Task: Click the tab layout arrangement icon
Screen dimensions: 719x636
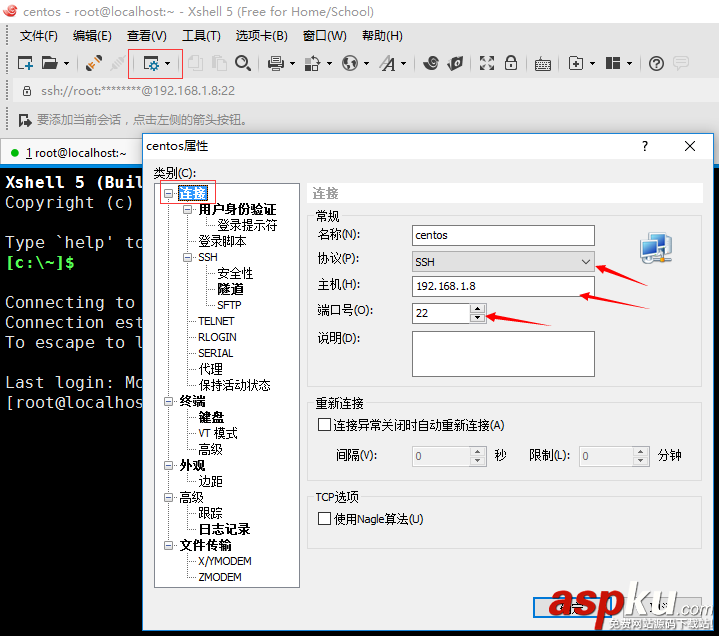Action: pos(613,63)
